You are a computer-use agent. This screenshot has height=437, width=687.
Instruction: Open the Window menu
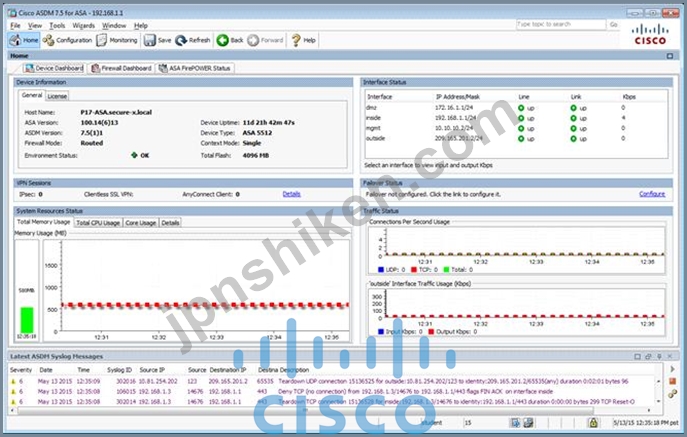click(114, 25)
